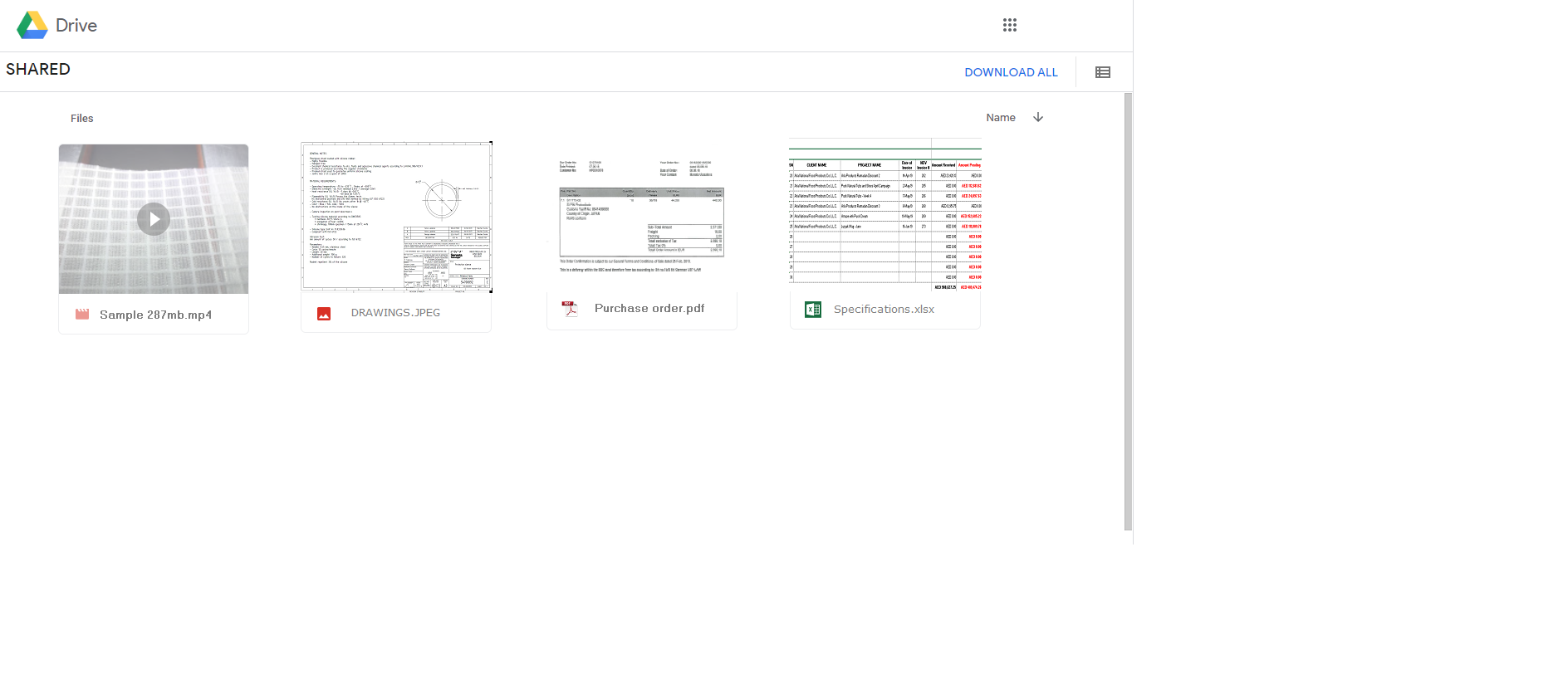The image size is (1568, 679).
Task: Open the Google apps grid menu
Action: tap(1010, 25)
